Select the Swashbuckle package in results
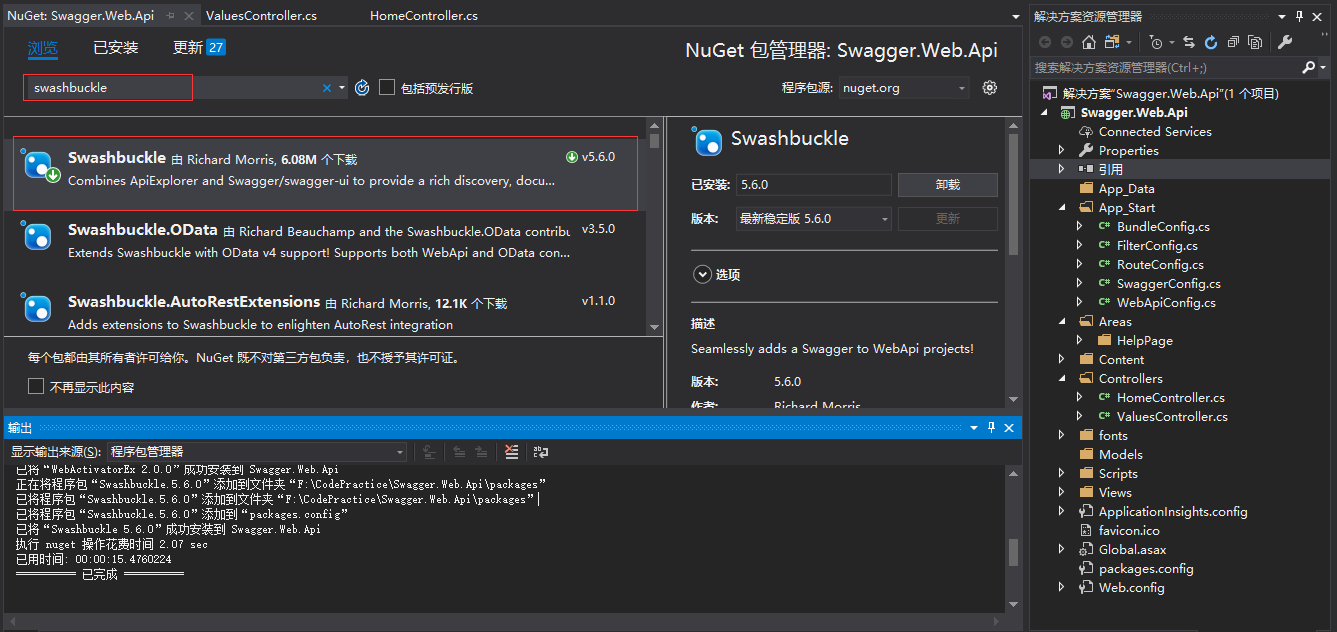The image size is (1337, 632). [326, 173]
